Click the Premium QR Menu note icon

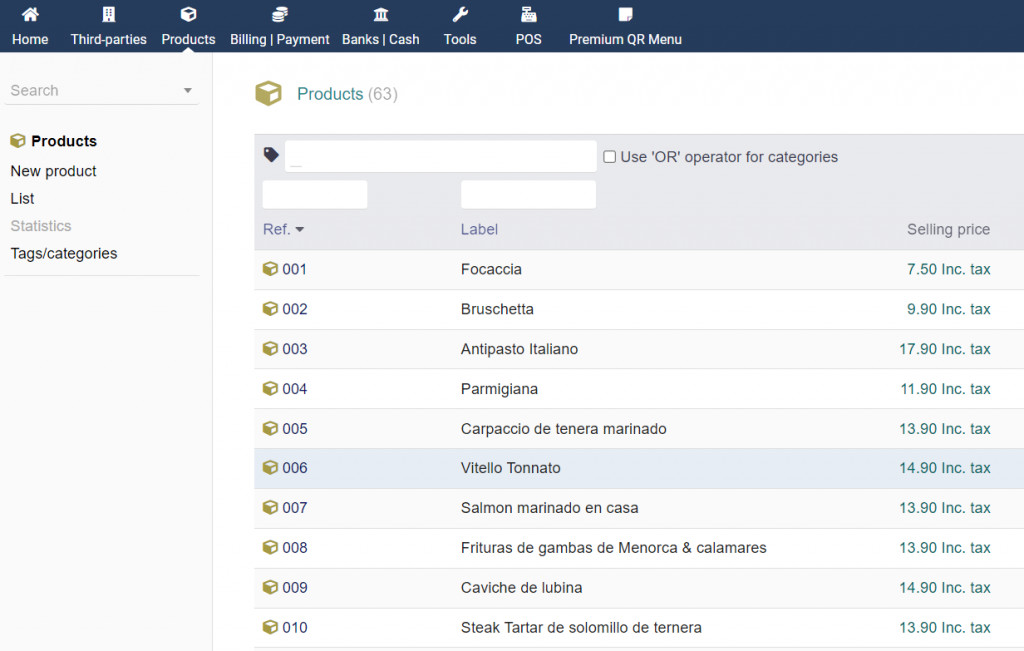pyautogui.click(x=625, y=15)
